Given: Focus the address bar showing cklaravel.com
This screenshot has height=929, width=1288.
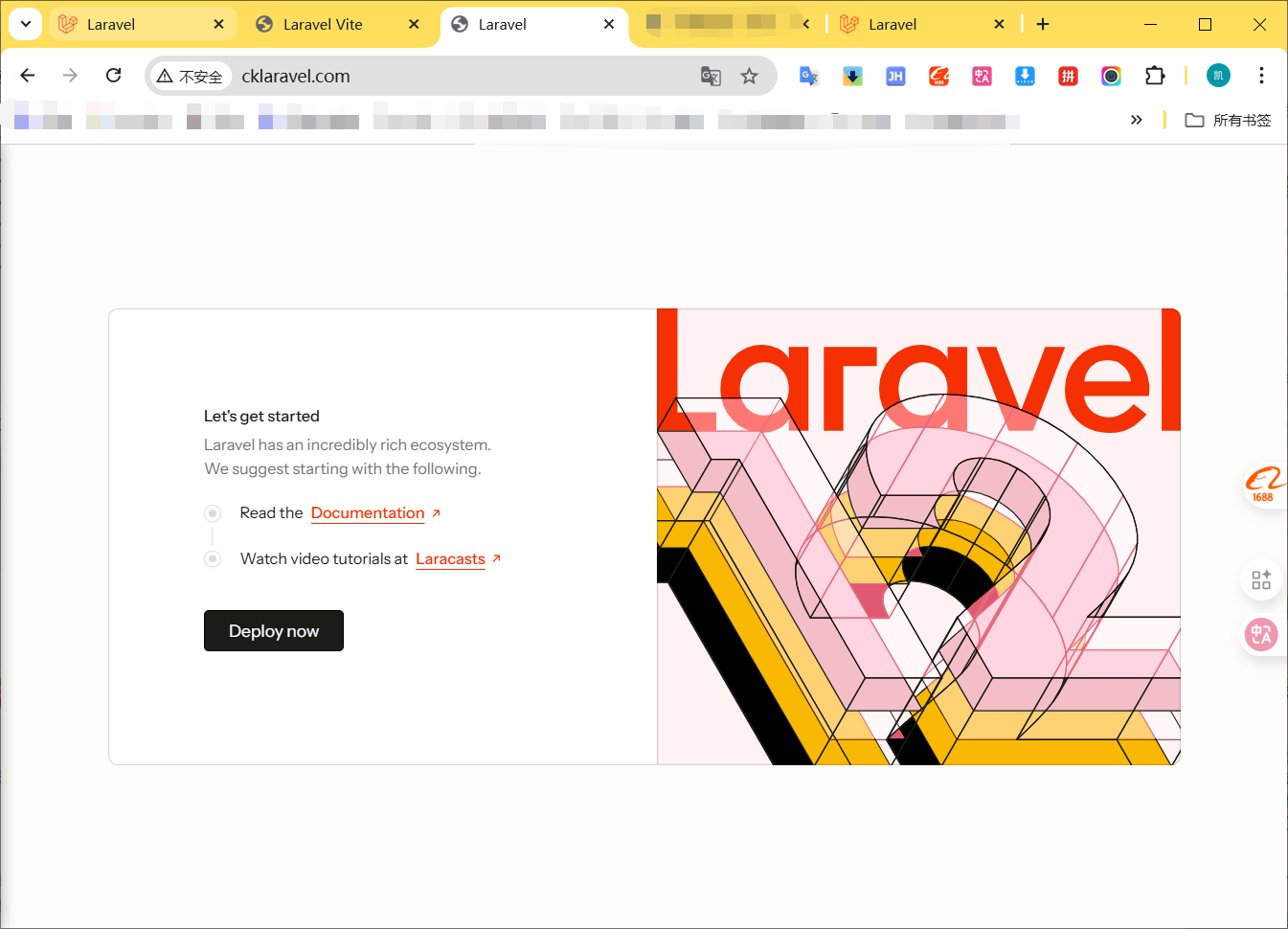Looking at the screenshot, I should [x=460, y=77].
